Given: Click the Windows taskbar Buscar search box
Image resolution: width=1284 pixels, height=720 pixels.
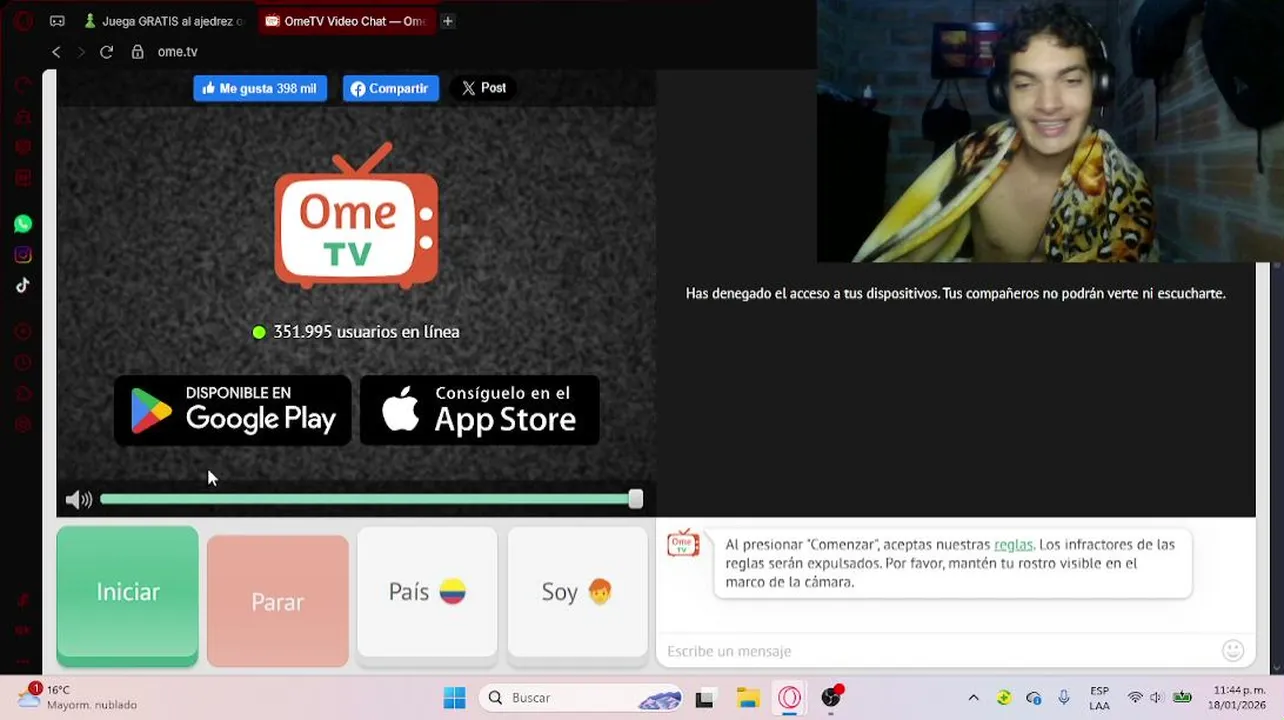Looking at the screenshot, I should tap(580, 698).
